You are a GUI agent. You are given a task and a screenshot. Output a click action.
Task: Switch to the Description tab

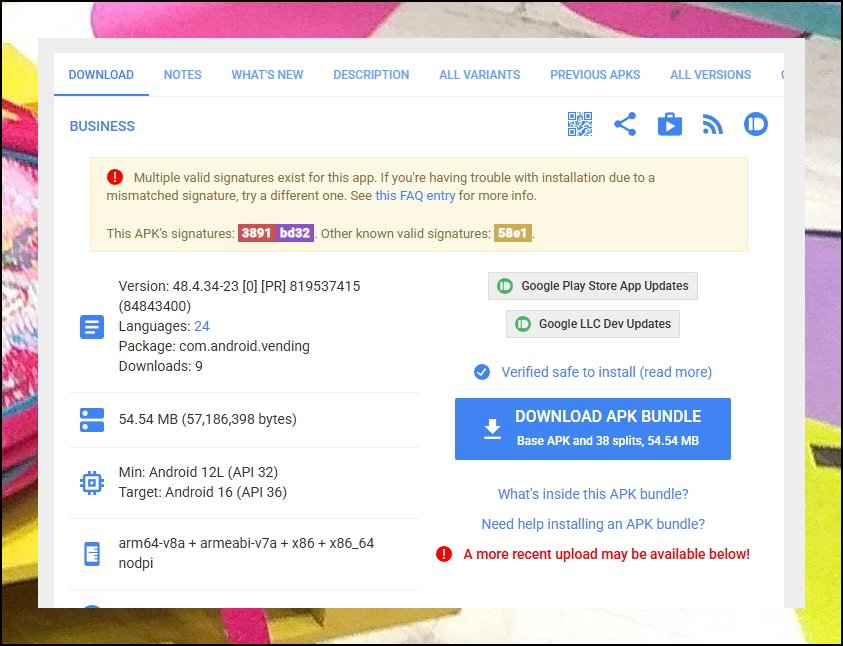371,75
